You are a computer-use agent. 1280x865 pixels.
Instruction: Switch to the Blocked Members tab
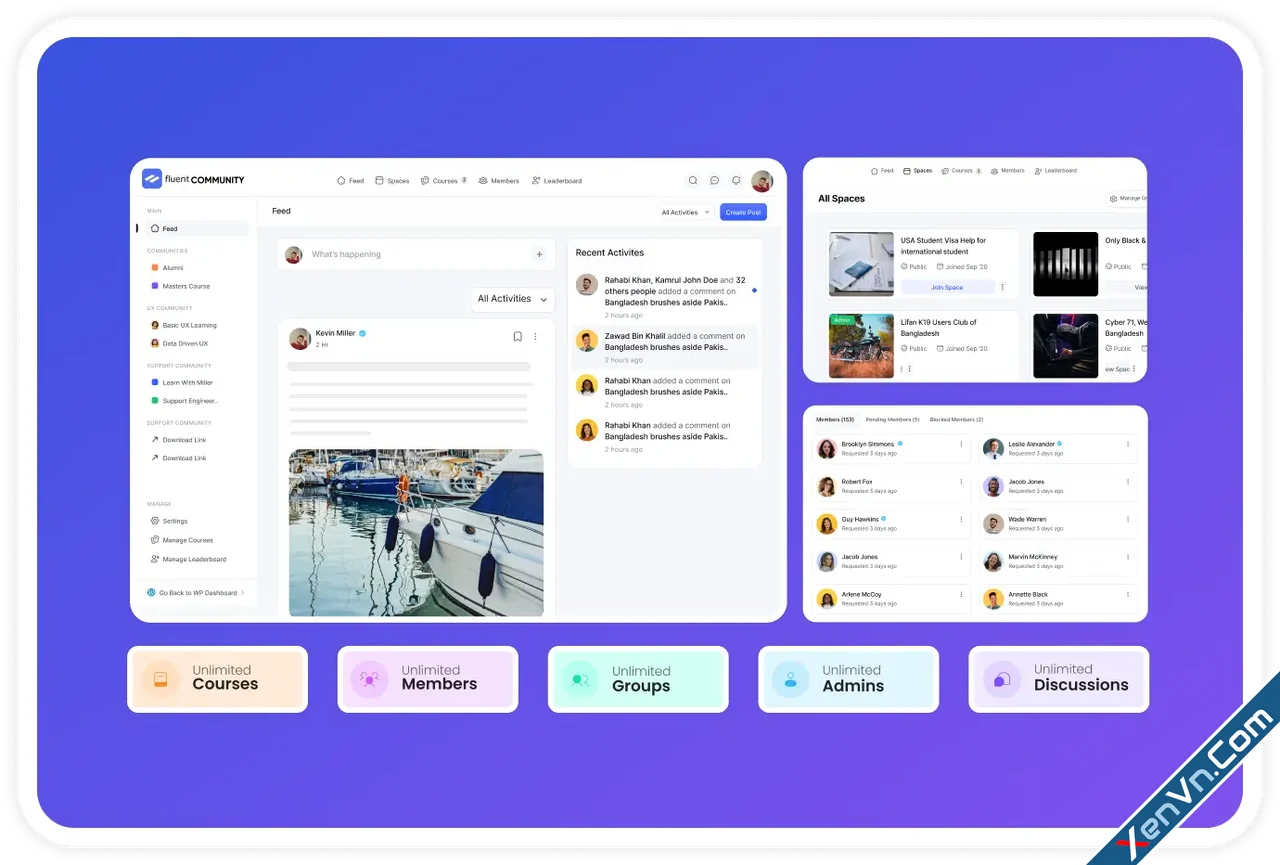point(955,419)
